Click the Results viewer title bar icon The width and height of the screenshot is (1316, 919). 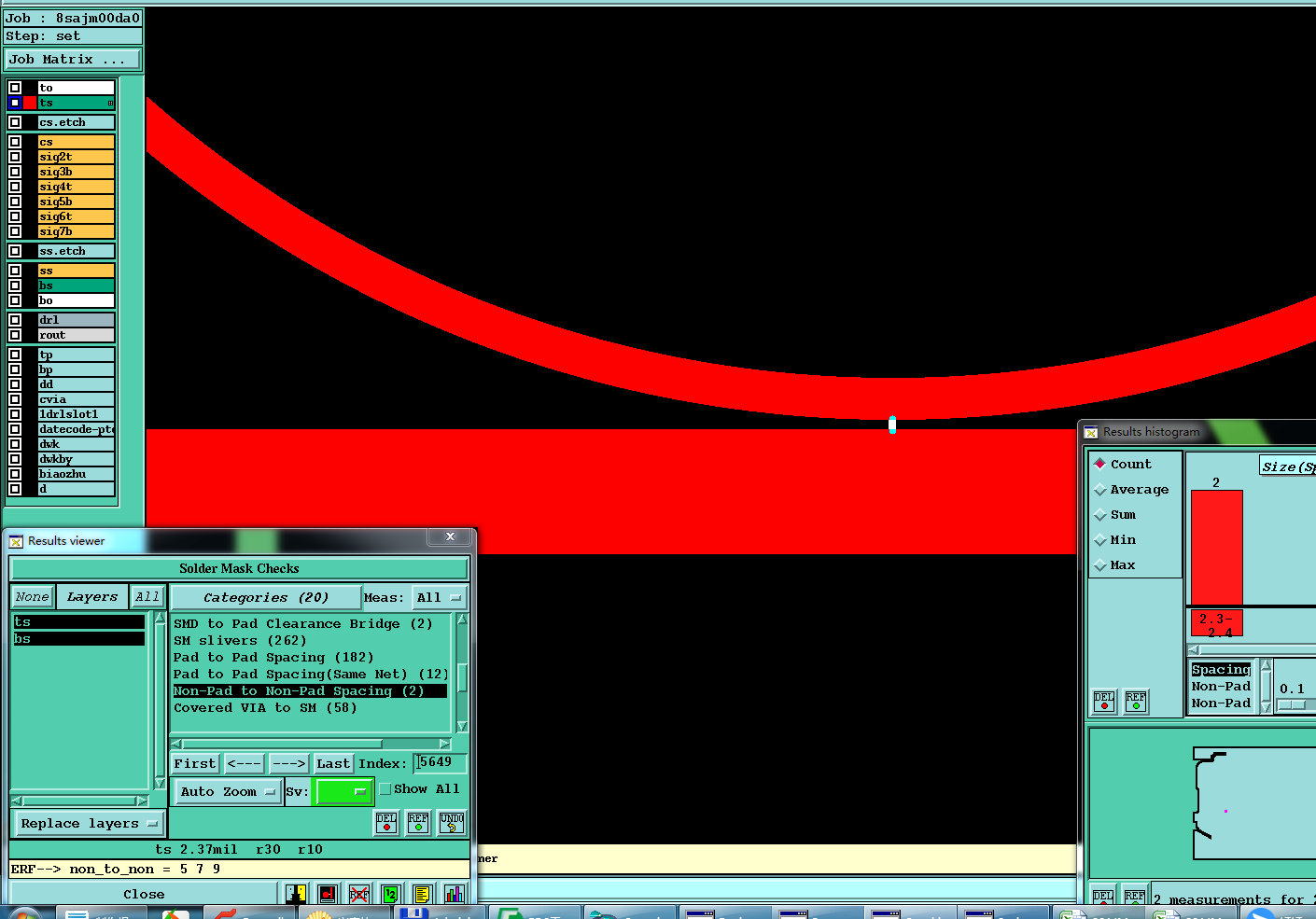16,541
